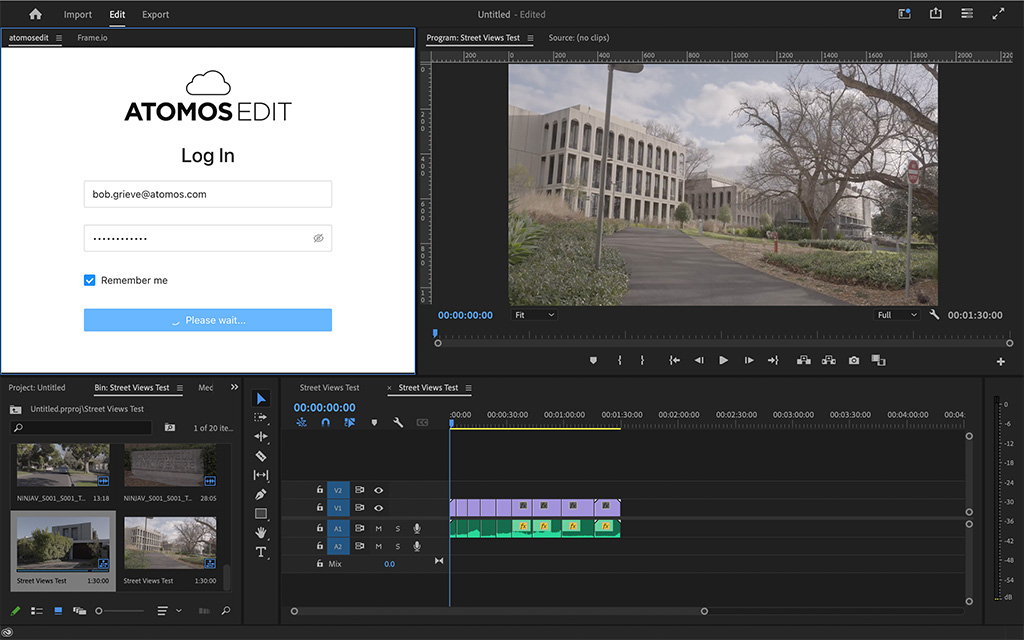This screenshot has width=1024, height=640.
Task: Open Program: Street Views Test panel menu
Action: pos(530,38)
